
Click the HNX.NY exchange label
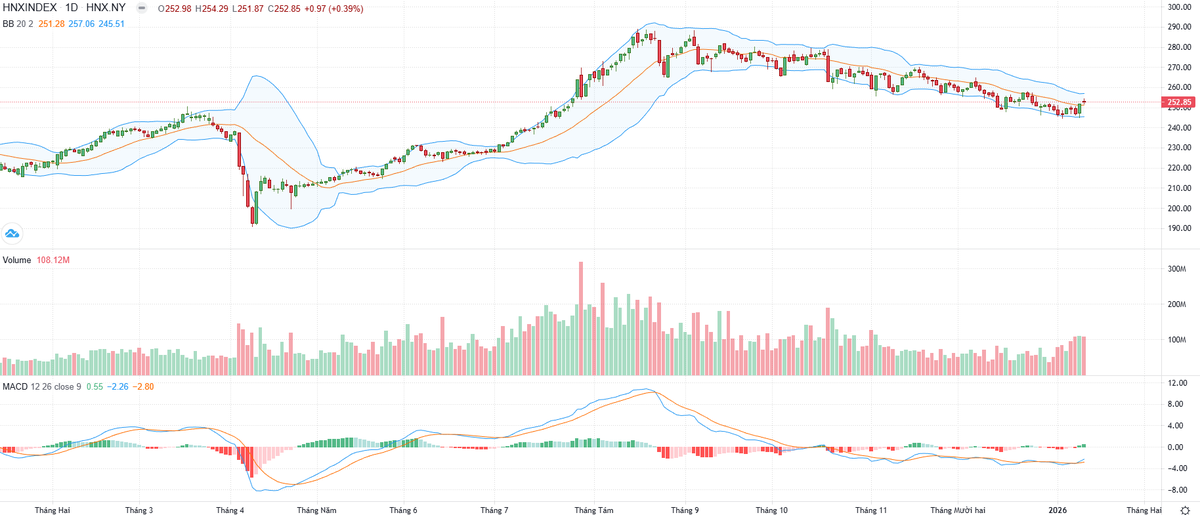click(106, 8)
